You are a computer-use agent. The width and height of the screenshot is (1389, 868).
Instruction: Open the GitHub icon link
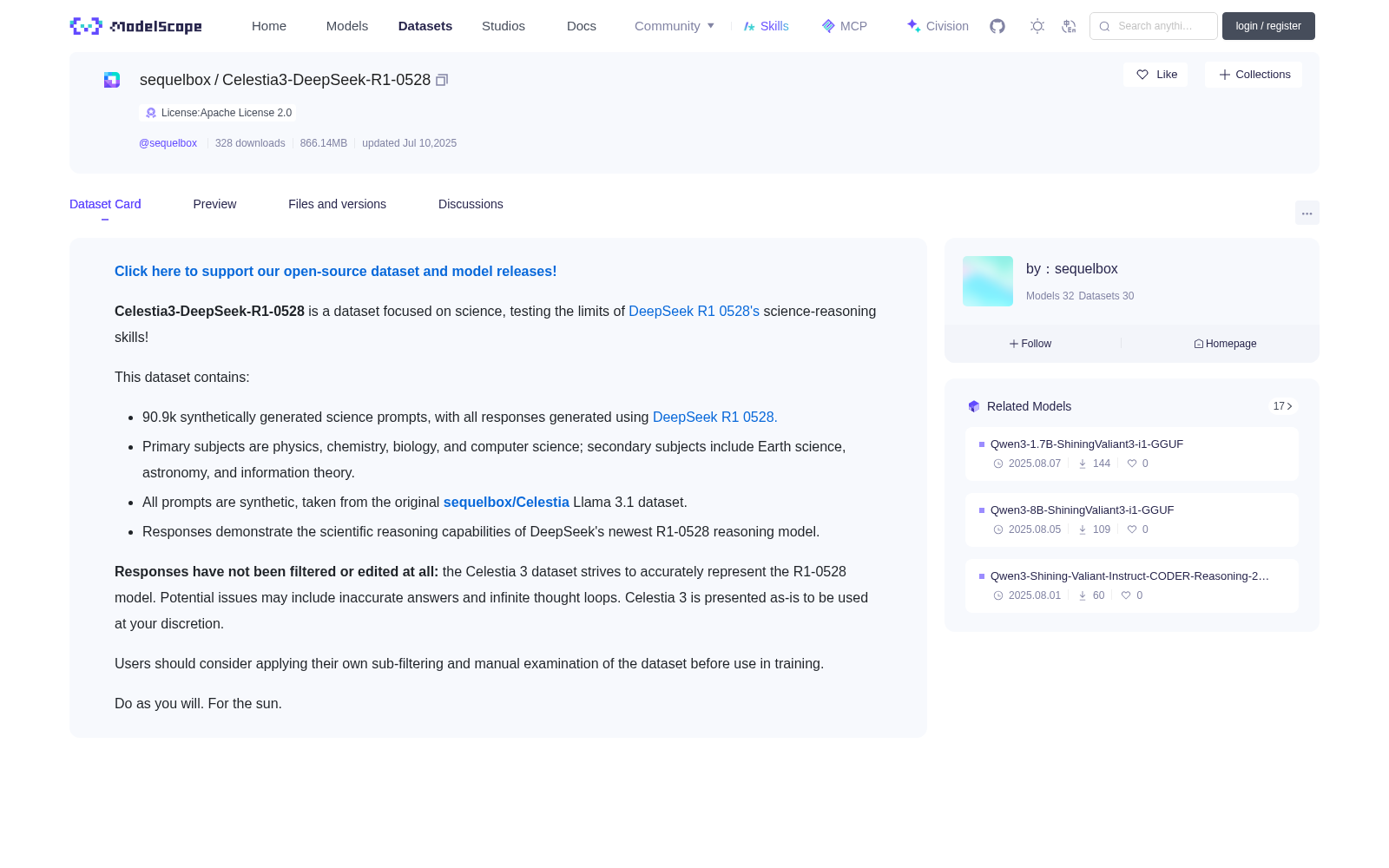pyautogui.click(x=997, y=26)
